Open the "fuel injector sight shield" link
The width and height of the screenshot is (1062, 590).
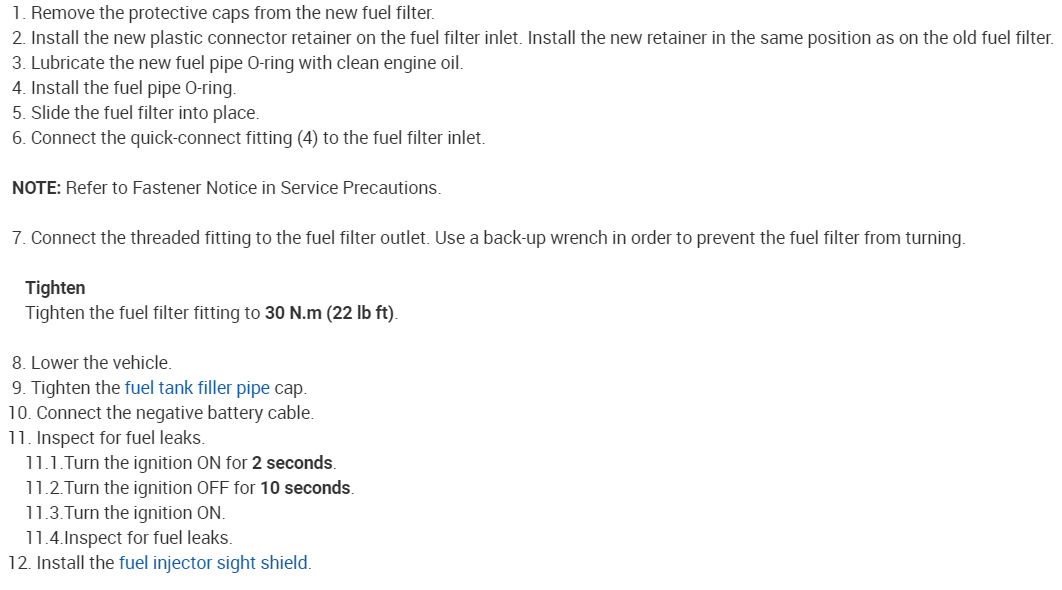(x=213, y=563)
